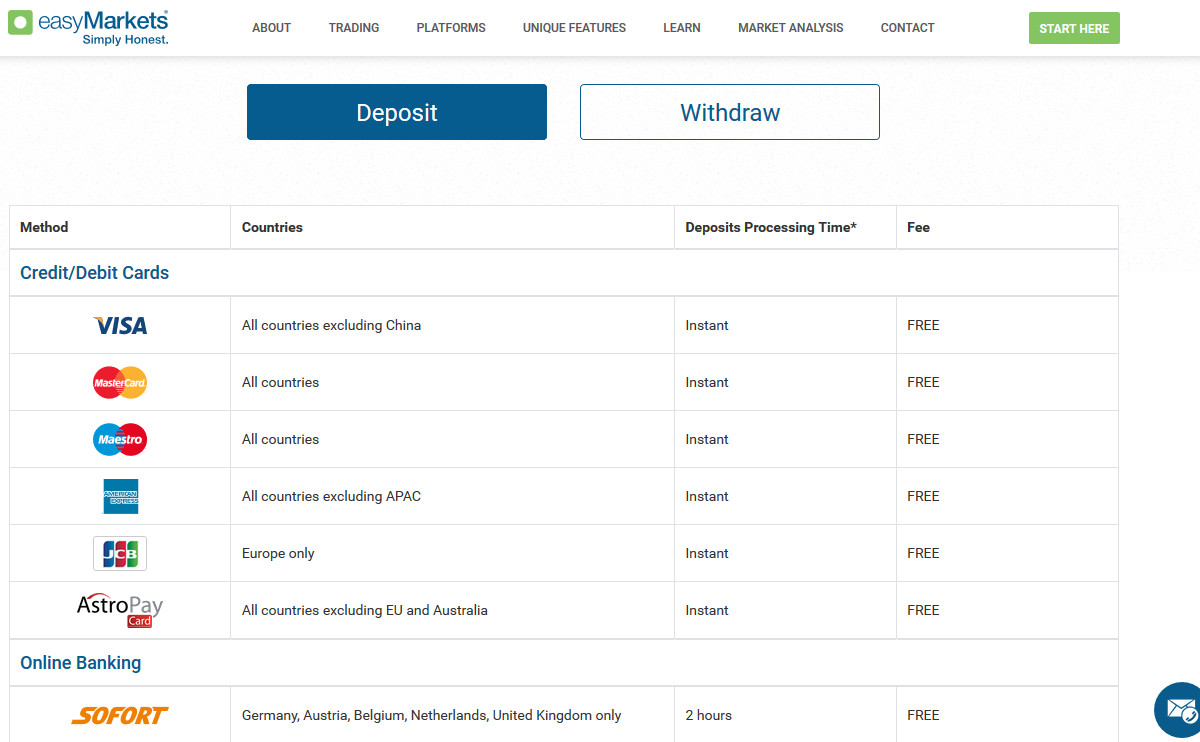Click '2 hours' in the SOFORT row

(x=708, y=715)
